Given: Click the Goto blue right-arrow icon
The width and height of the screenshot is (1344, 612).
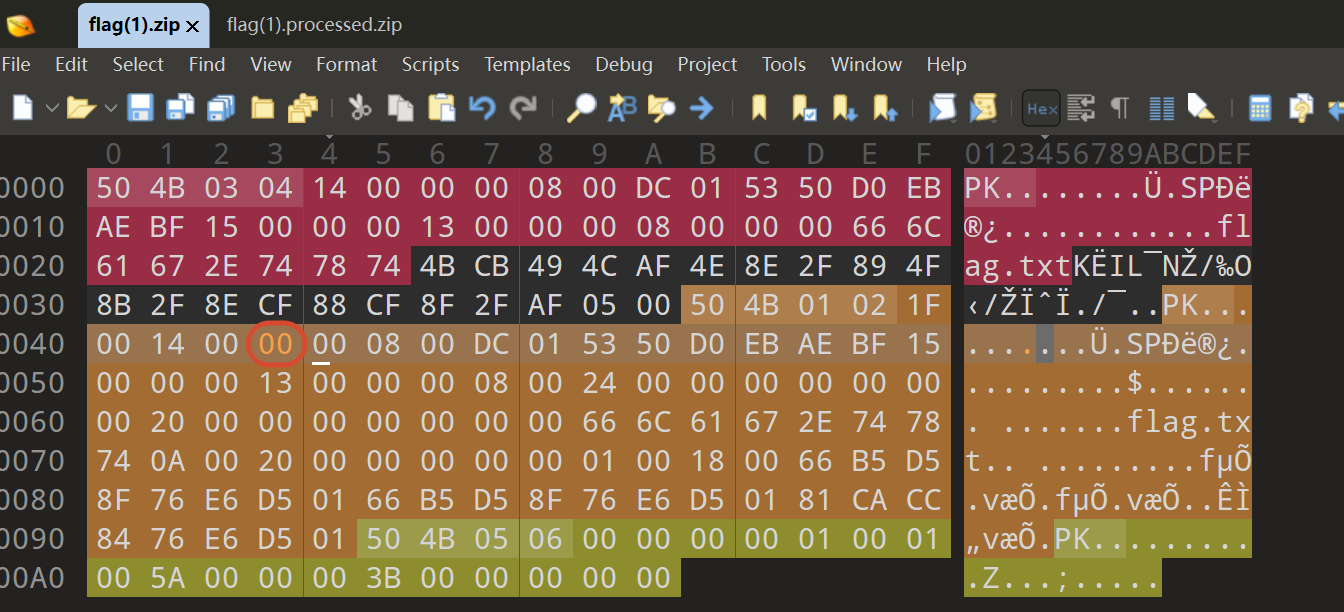Looking at the screenshot, I should pyautogui.click(x=701, y=107).
